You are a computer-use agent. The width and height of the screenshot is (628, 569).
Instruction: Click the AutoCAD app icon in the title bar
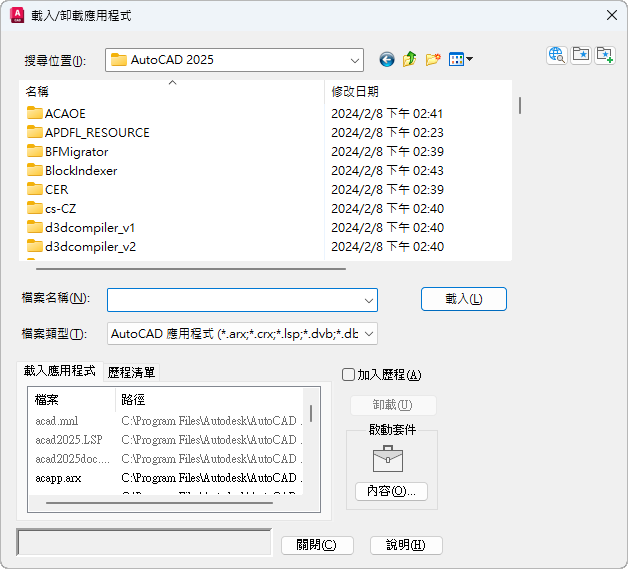pos(17,16)
